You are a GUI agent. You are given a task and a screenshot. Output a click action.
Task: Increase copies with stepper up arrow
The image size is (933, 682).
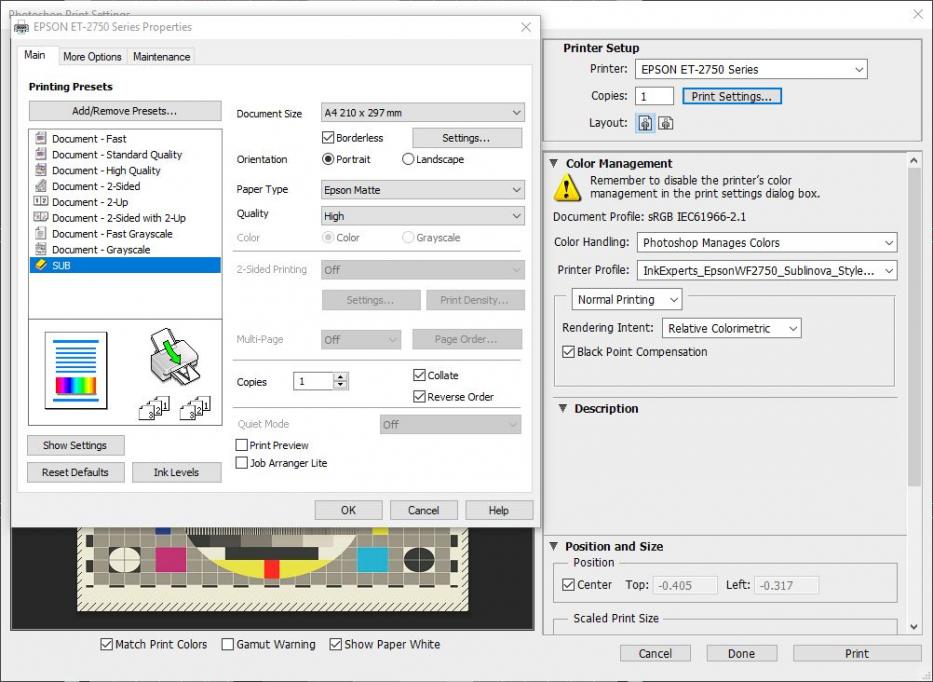pos(340,377)
